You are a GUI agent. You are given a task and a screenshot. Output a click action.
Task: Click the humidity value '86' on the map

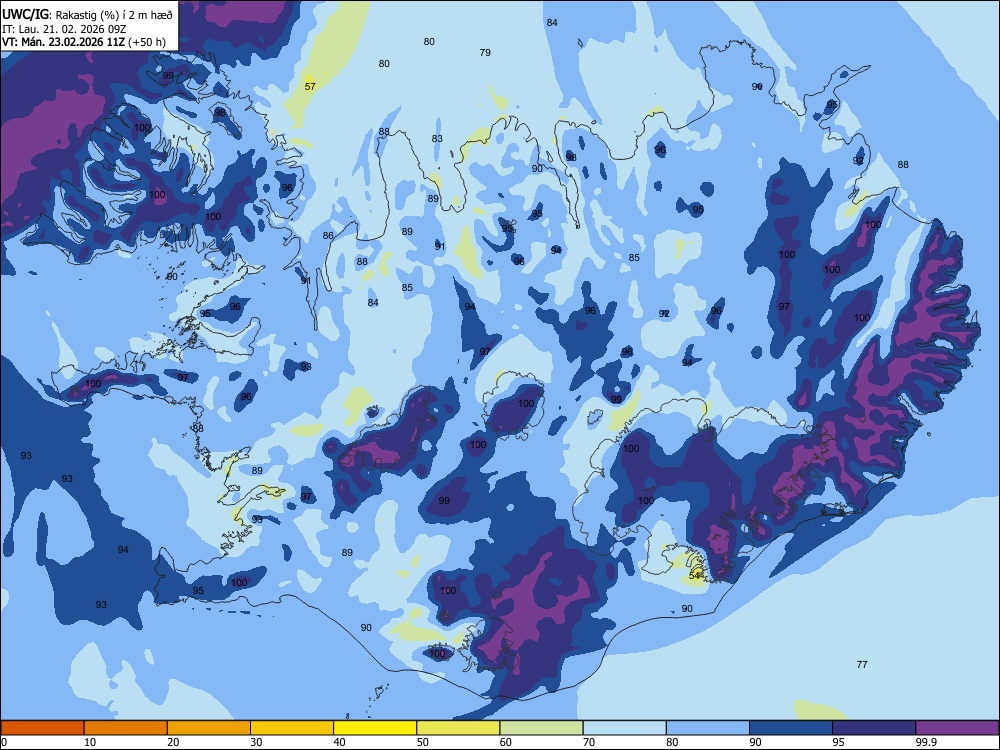pos(328,236)
